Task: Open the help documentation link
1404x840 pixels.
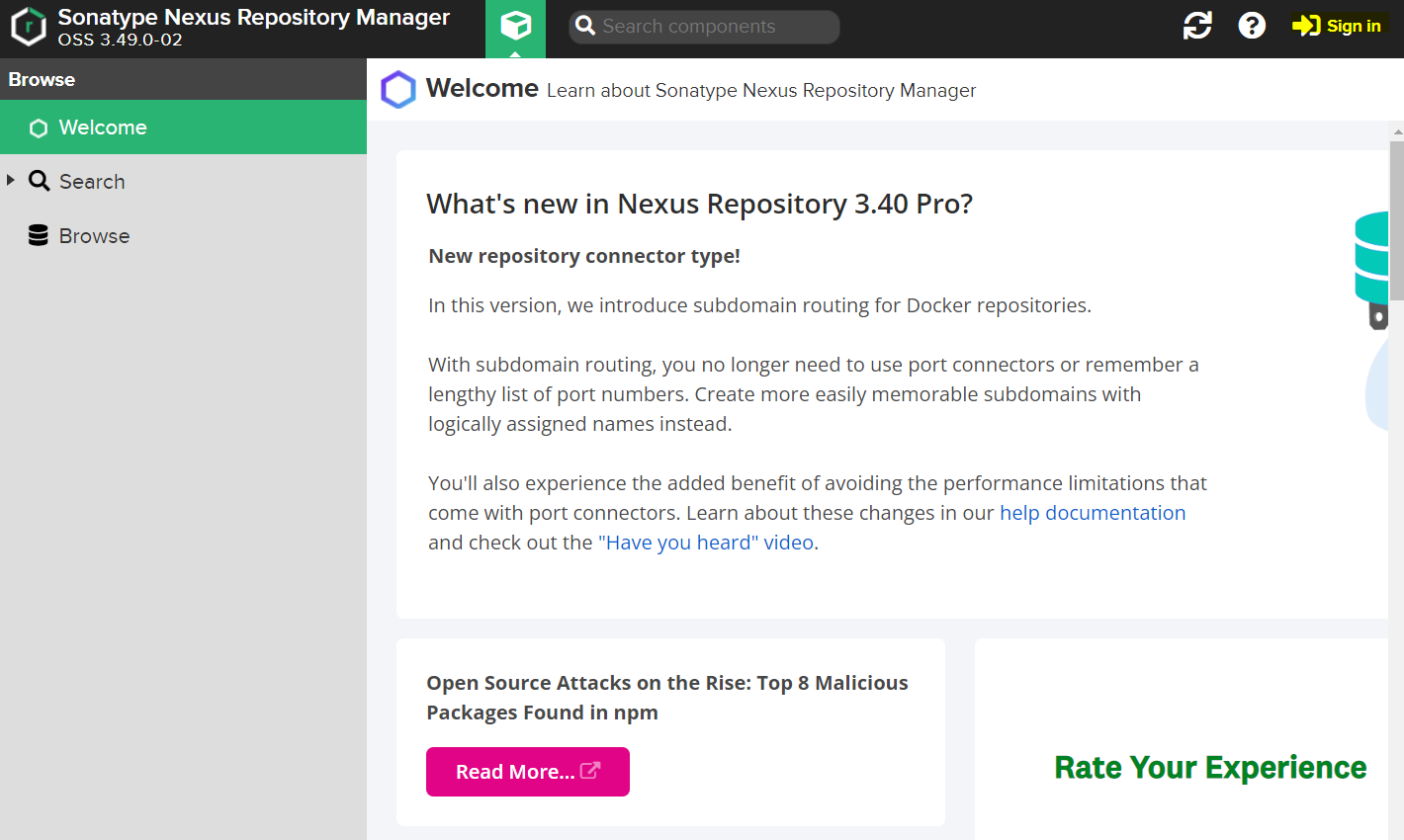Action: click(1093, 513)
